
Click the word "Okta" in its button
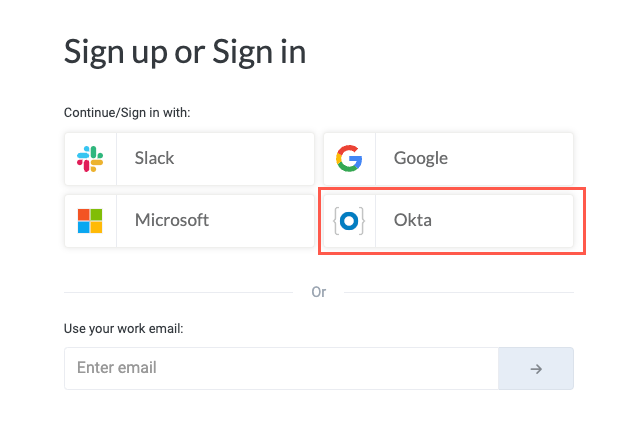click(x=413, y=220)
